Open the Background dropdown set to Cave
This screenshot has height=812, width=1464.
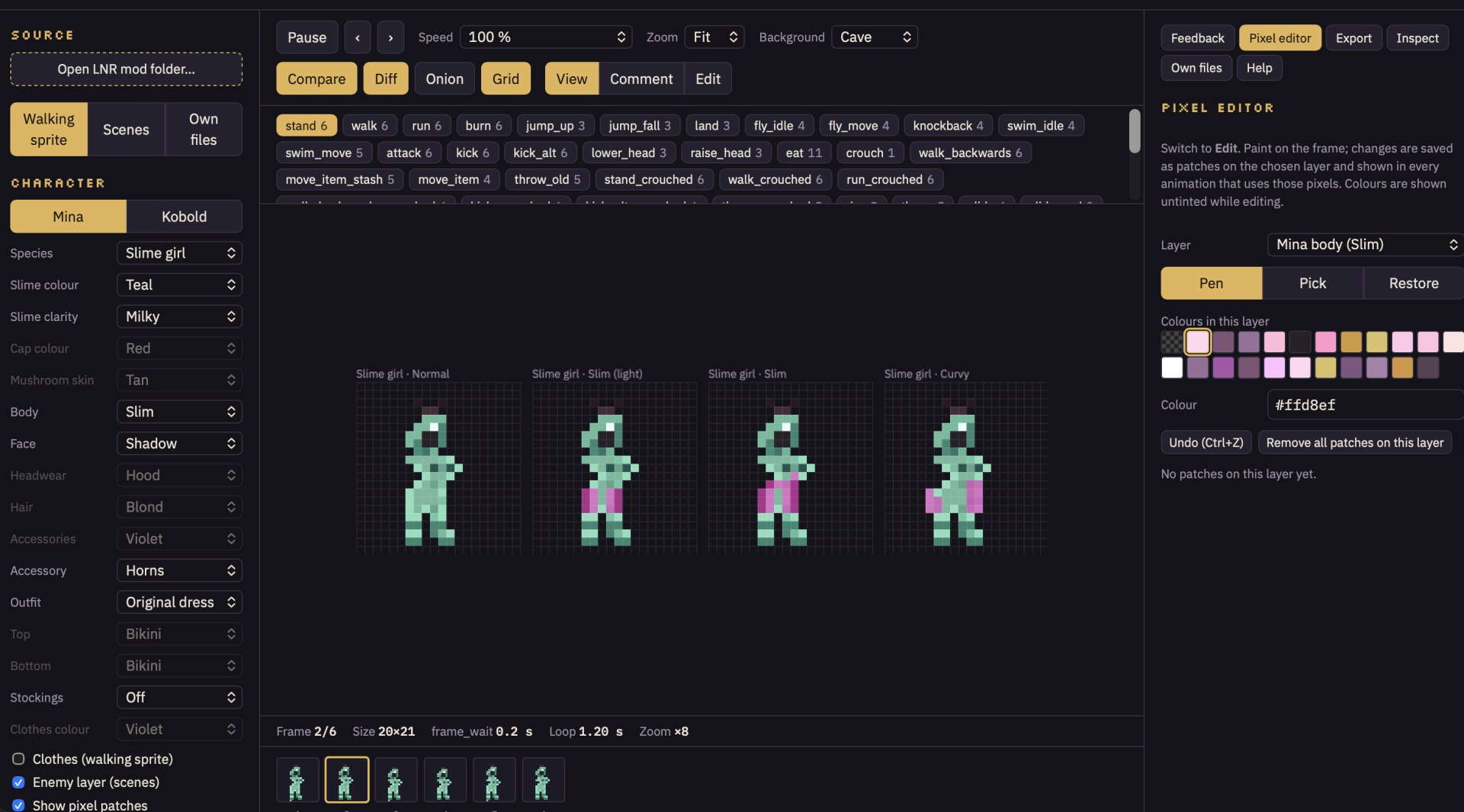(x=875, y=37)
